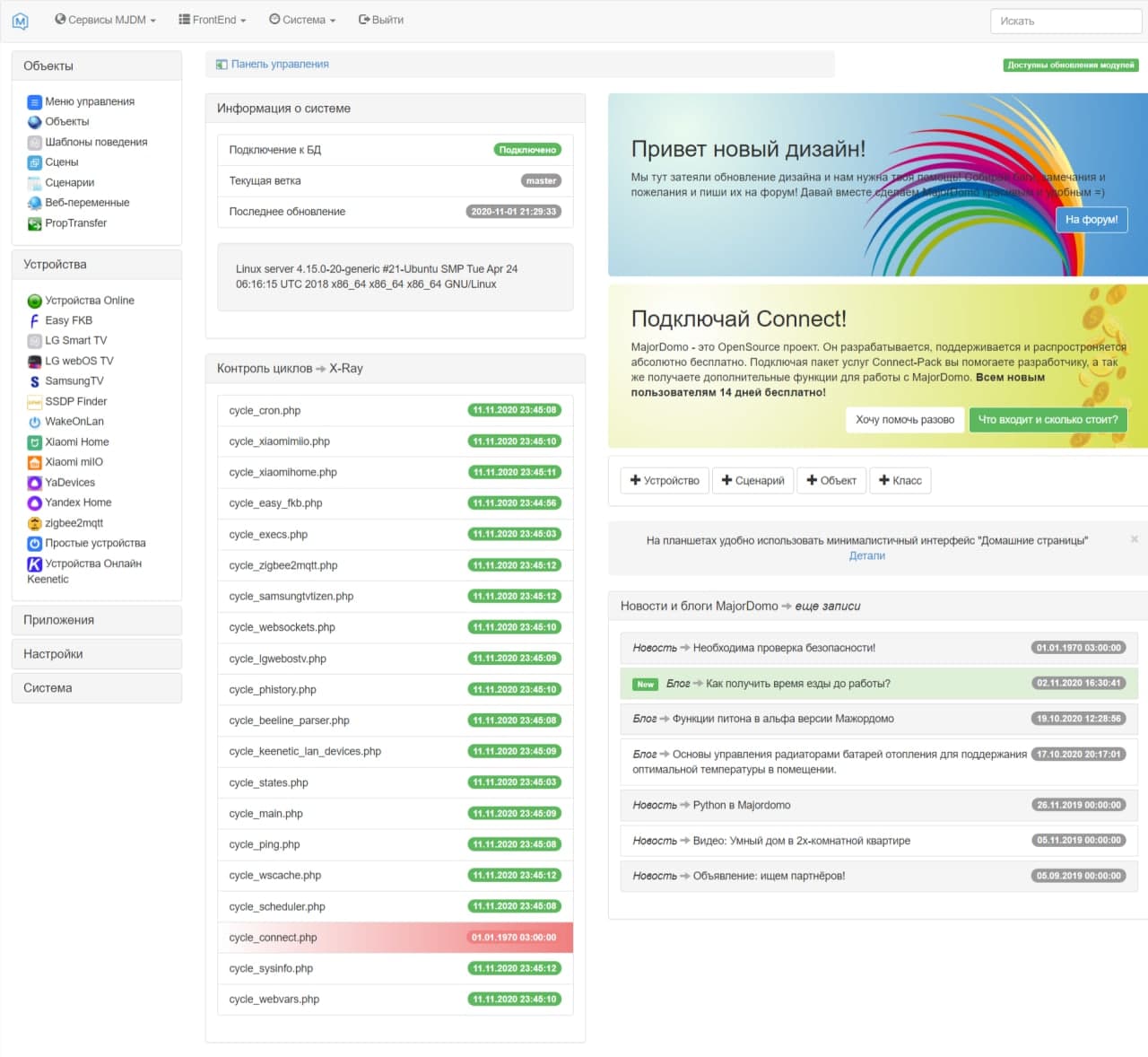Click the Искать search field
The height and width of the screenshot is (1057, 1148).
[1065, 21]
